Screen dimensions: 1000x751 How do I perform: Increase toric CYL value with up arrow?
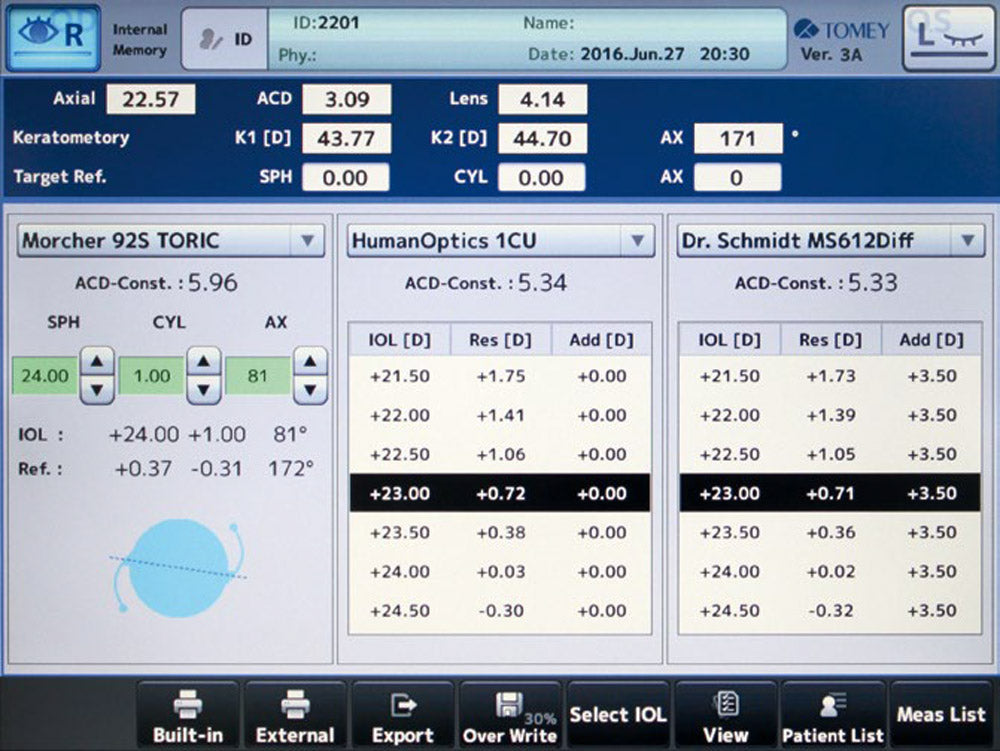pyautogui.click(x=203, y=361)
